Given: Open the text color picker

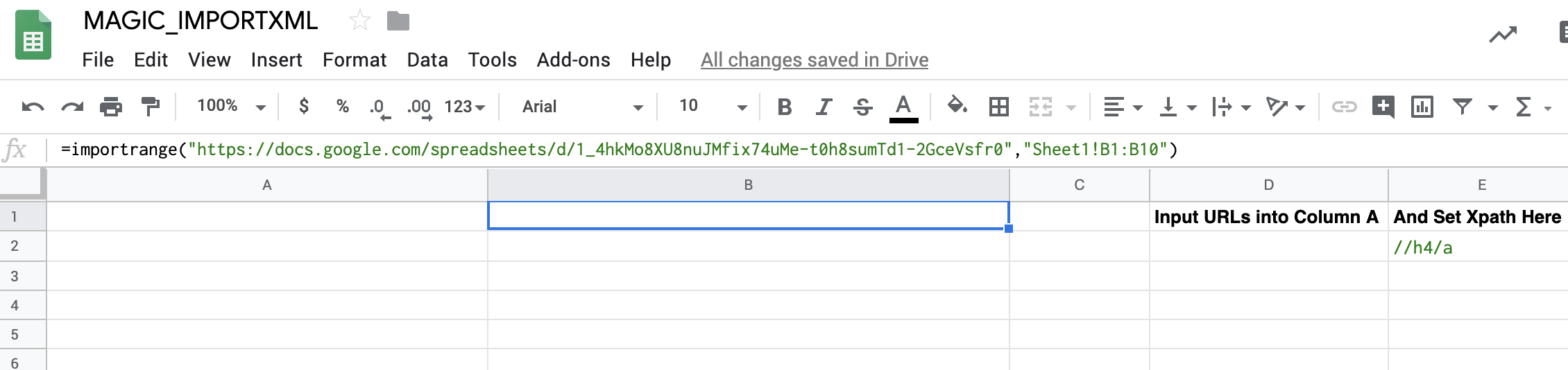Looking at the screenshot, I should pos(903,107).
